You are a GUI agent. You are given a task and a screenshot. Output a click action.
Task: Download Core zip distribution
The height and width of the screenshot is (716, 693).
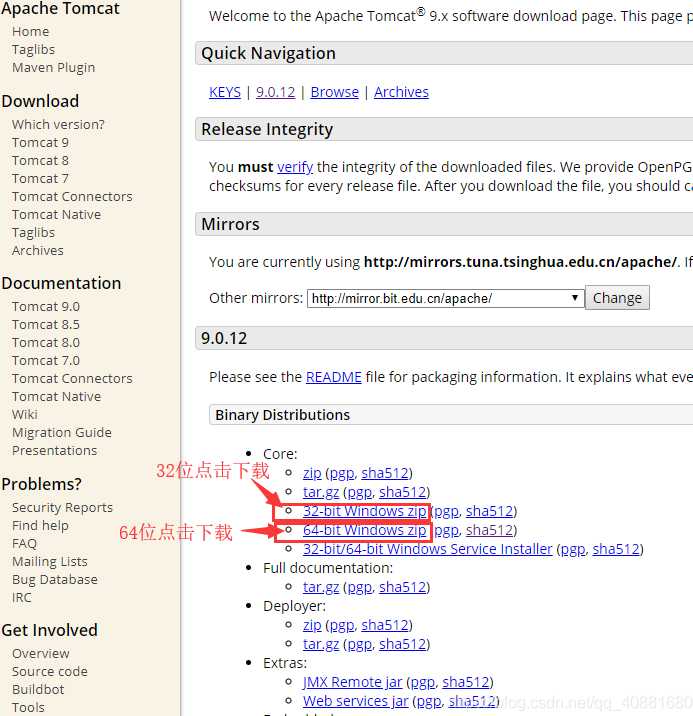coord(312,473)
